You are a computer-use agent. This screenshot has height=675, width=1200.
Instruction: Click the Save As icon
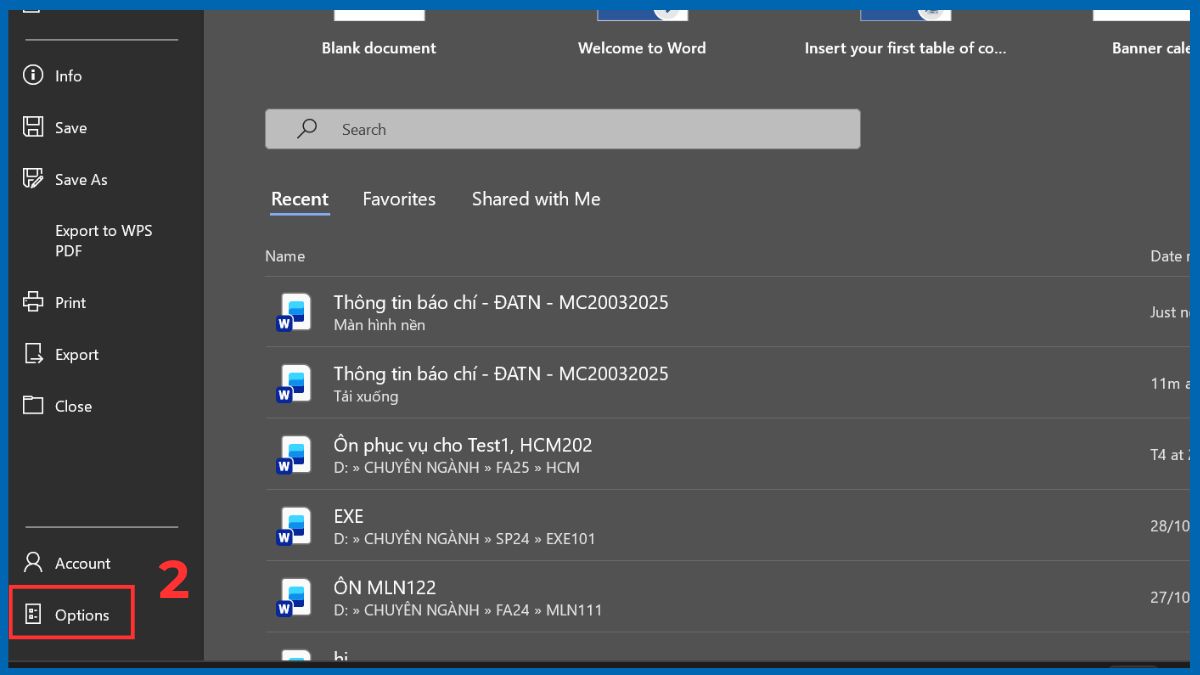[x=33, y=179]
